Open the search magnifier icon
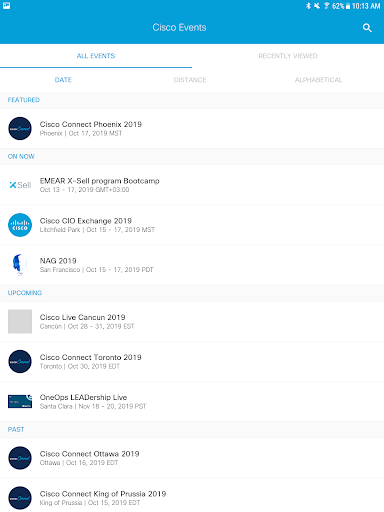The height and width of the screenshot is (512, 384). [367, 28]
